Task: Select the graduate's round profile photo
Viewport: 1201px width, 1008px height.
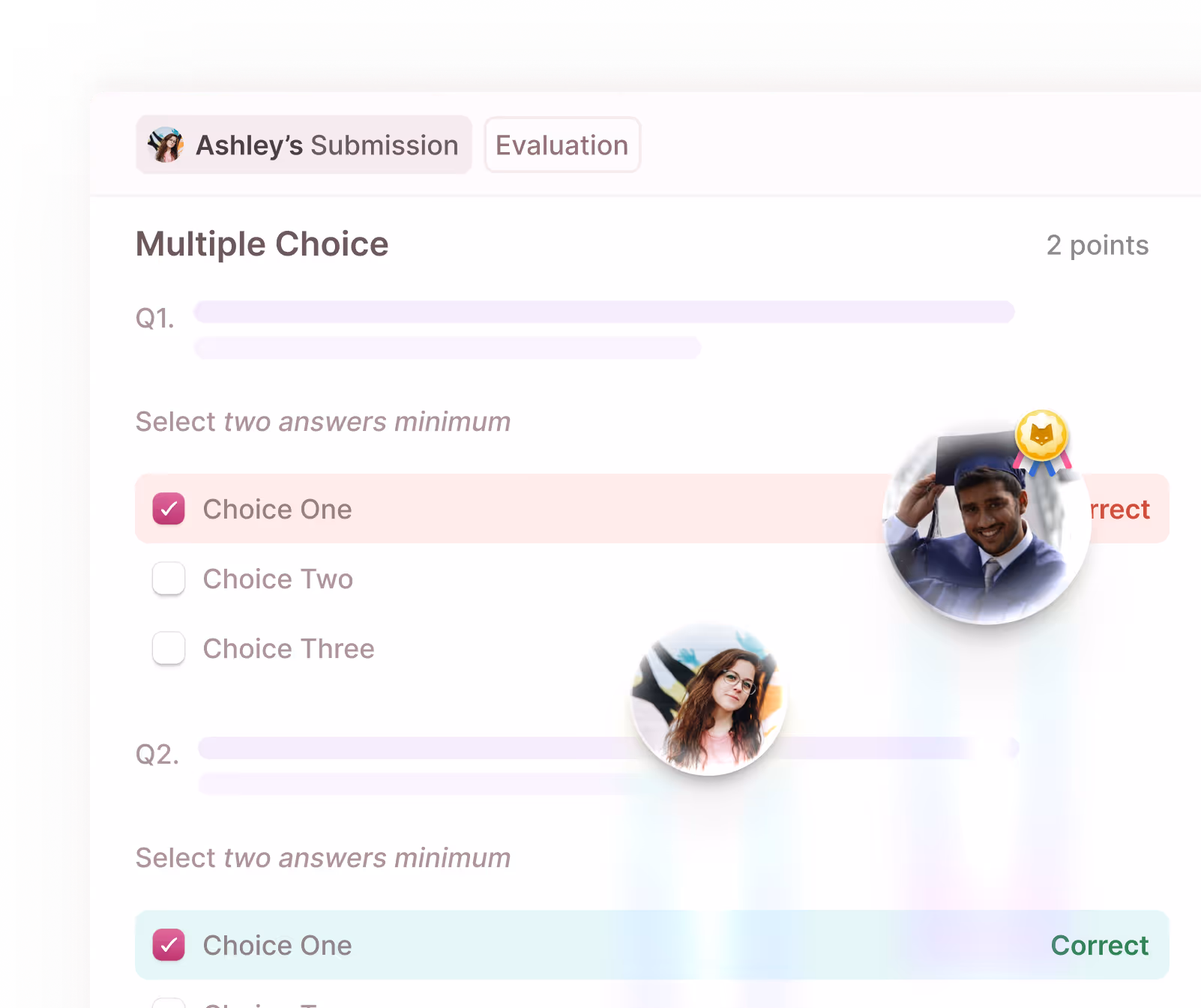Action: (987, 525)
